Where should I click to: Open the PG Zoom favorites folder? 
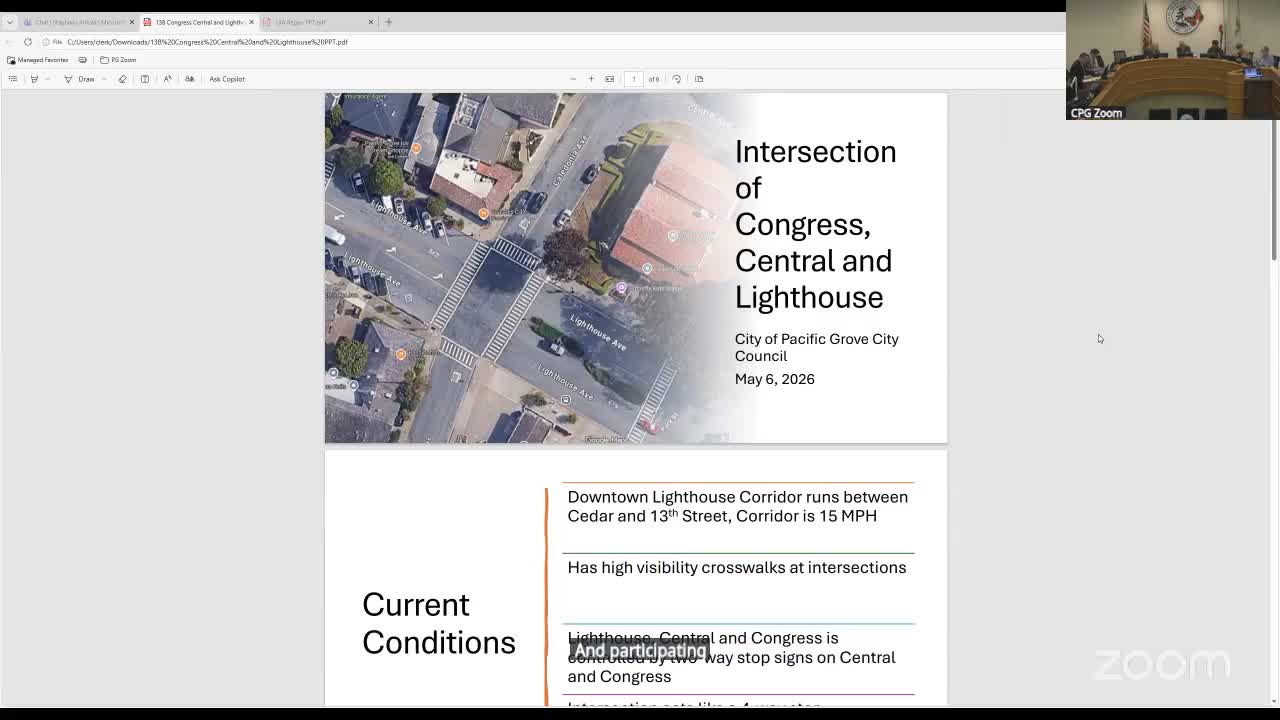pos(118,60)
